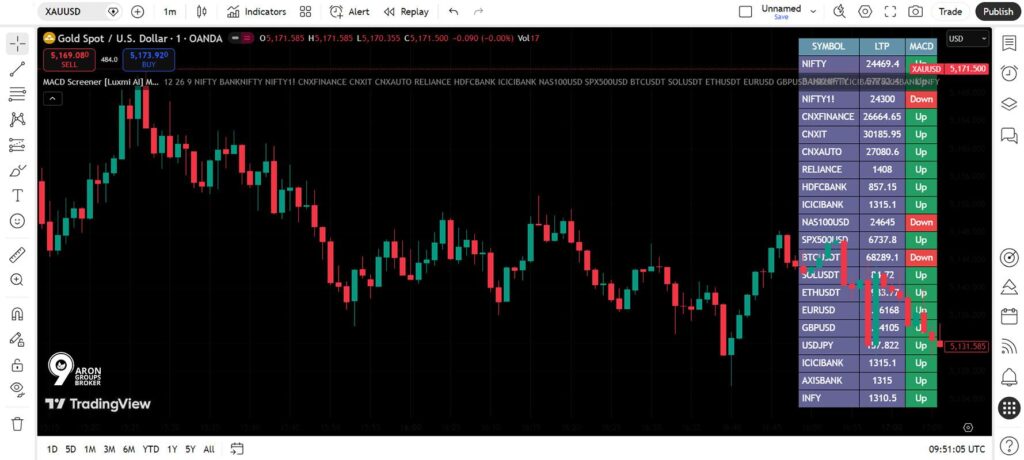Image resolution: width=1024 pixels, height=460 pixels.
Task: Select the crosshair cursor tool
Action: pyautogui.click(x=18, y=44)
